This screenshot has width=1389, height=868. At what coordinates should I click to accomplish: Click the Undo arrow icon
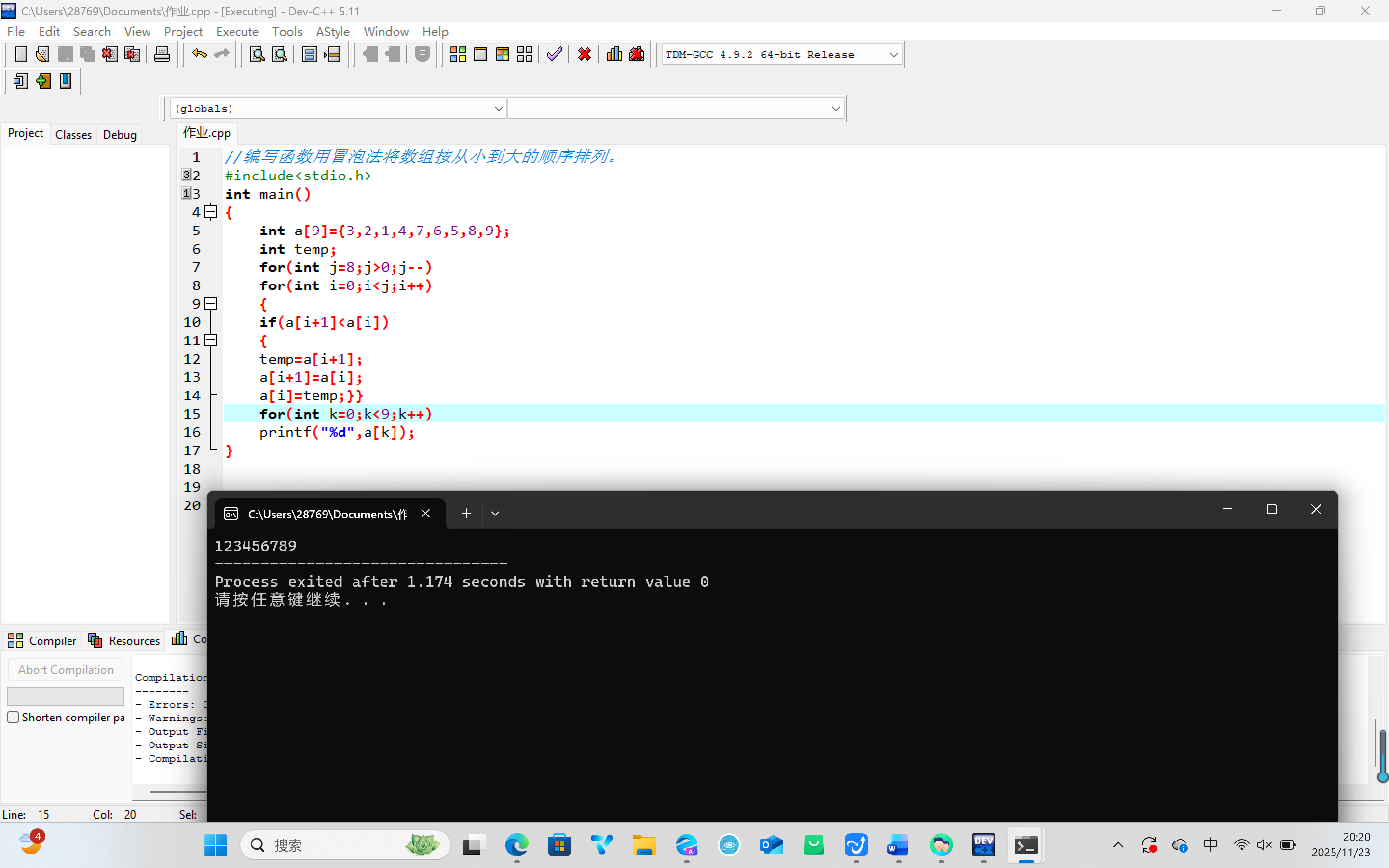tap(199, 54)
